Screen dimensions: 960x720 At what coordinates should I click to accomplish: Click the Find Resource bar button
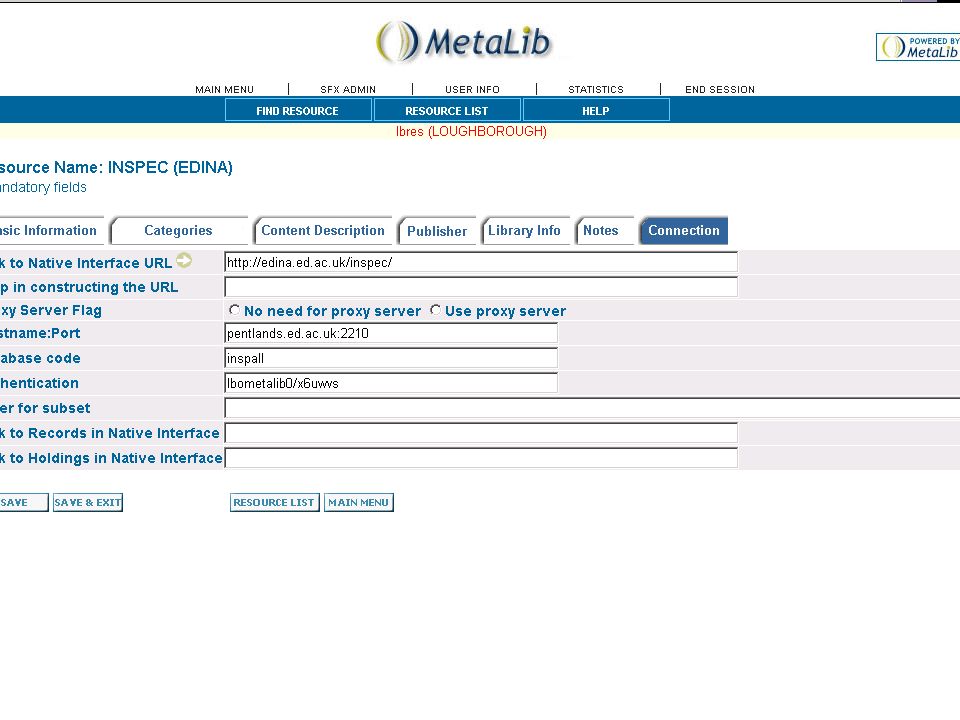point(298,110)
